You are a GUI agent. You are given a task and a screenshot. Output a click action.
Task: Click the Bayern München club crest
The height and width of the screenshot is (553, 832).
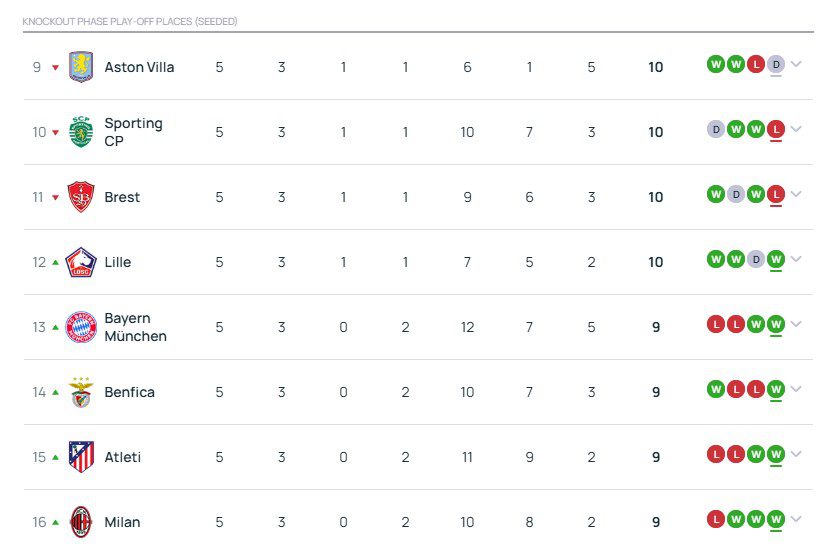pyautogui.click(x=81, y=327)
